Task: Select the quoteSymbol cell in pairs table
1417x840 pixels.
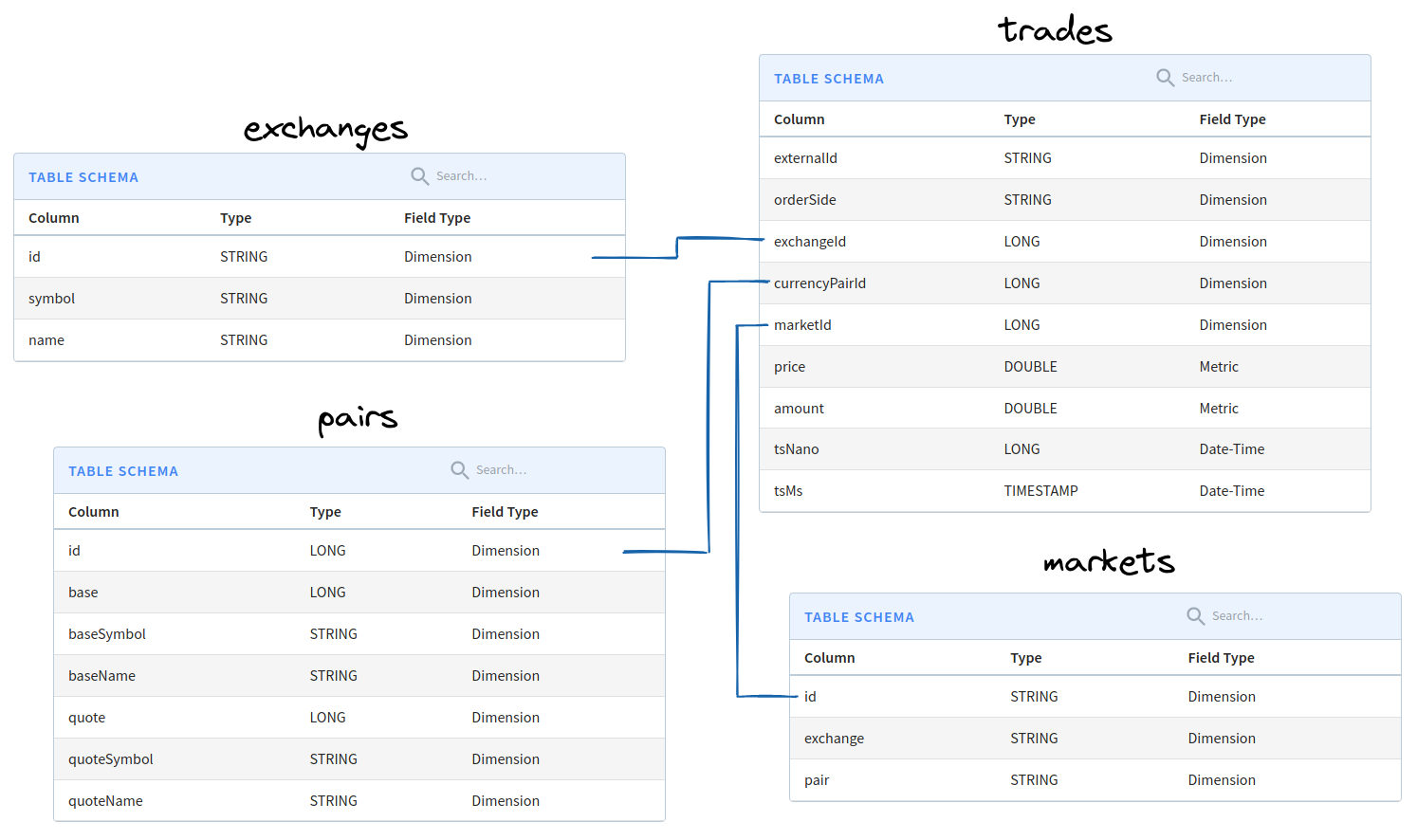Action: pos(110,759)
